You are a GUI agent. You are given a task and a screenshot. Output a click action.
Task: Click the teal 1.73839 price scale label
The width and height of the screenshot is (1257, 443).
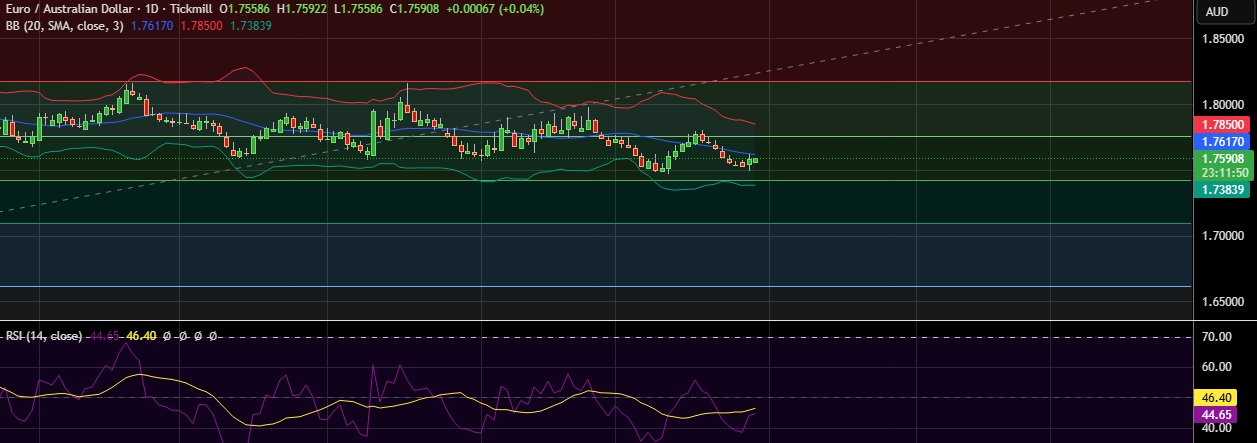click(x=1222, y=189)
